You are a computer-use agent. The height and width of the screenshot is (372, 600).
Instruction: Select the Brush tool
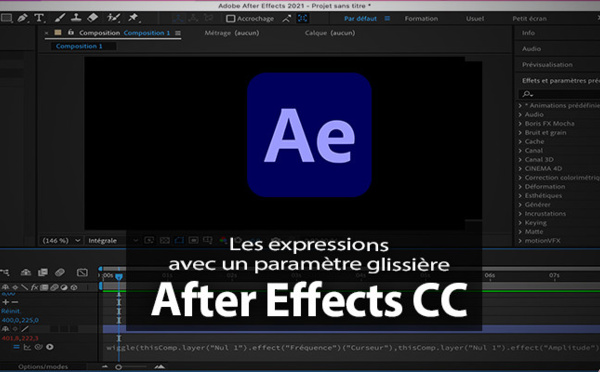[60, 18]
